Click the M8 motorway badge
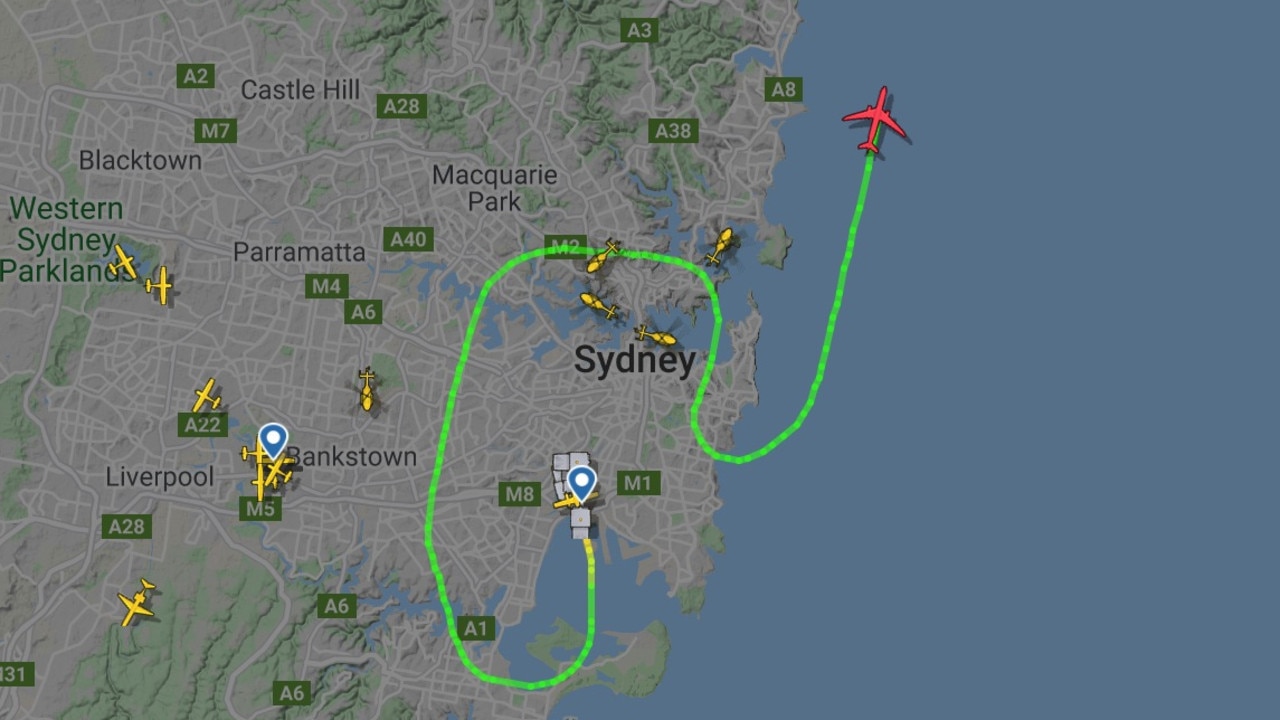 520,493
